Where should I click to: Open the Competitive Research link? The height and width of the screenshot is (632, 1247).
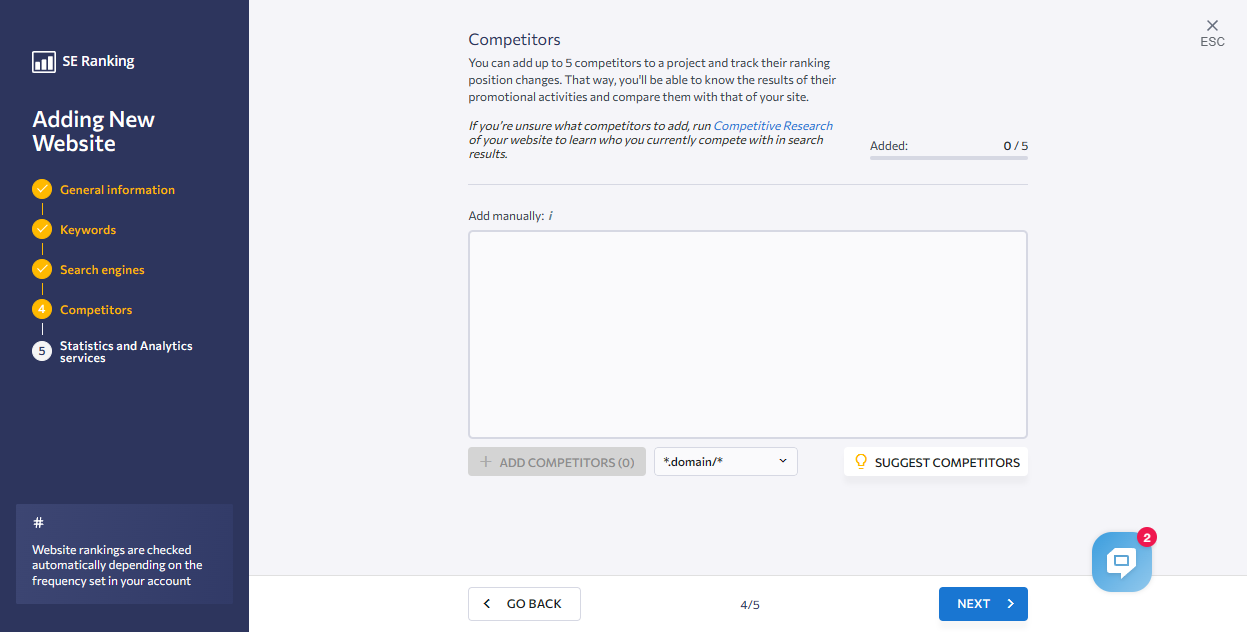point(773,126)
